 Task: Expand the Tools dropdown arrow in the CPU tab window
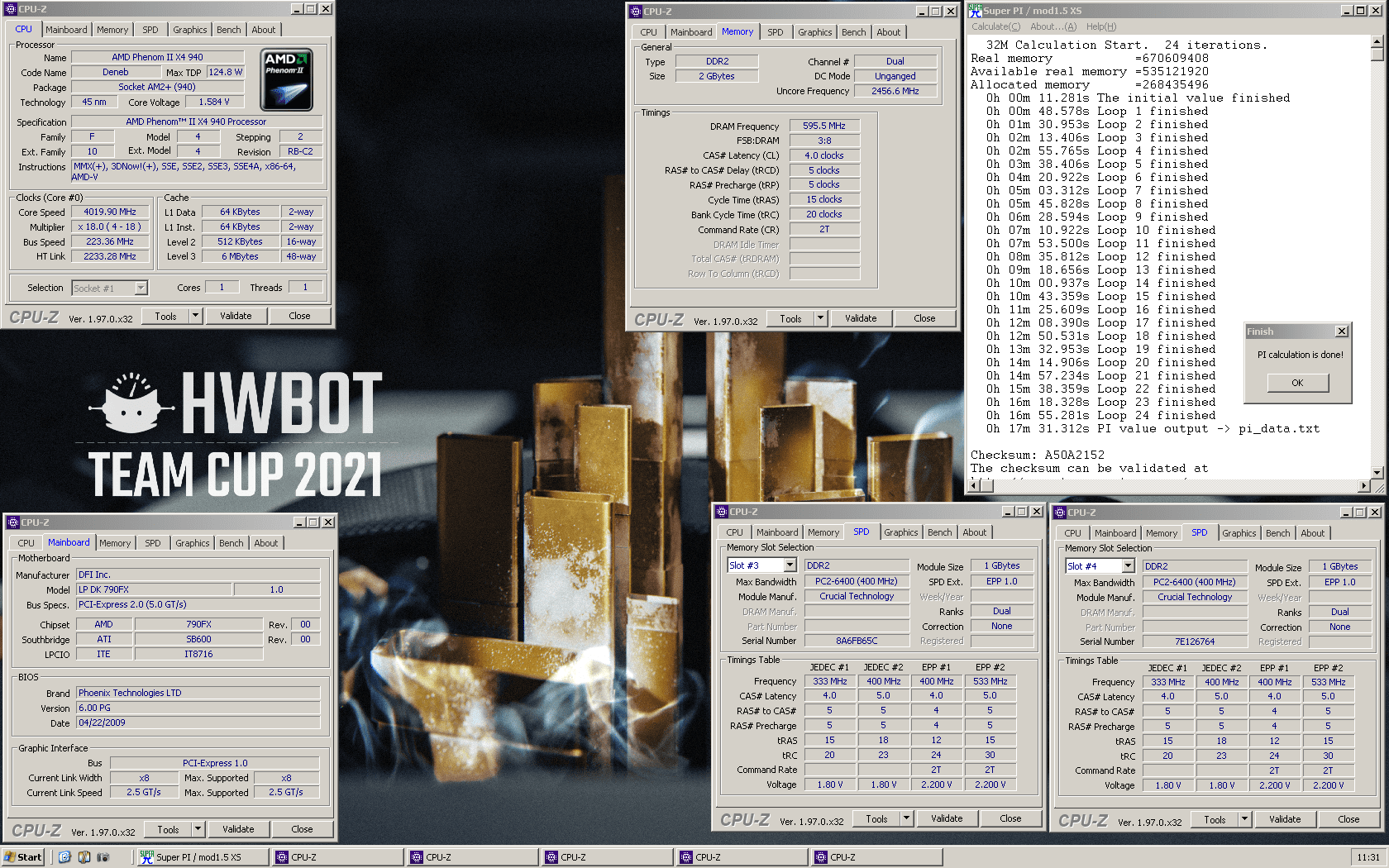tap(195, 316)
